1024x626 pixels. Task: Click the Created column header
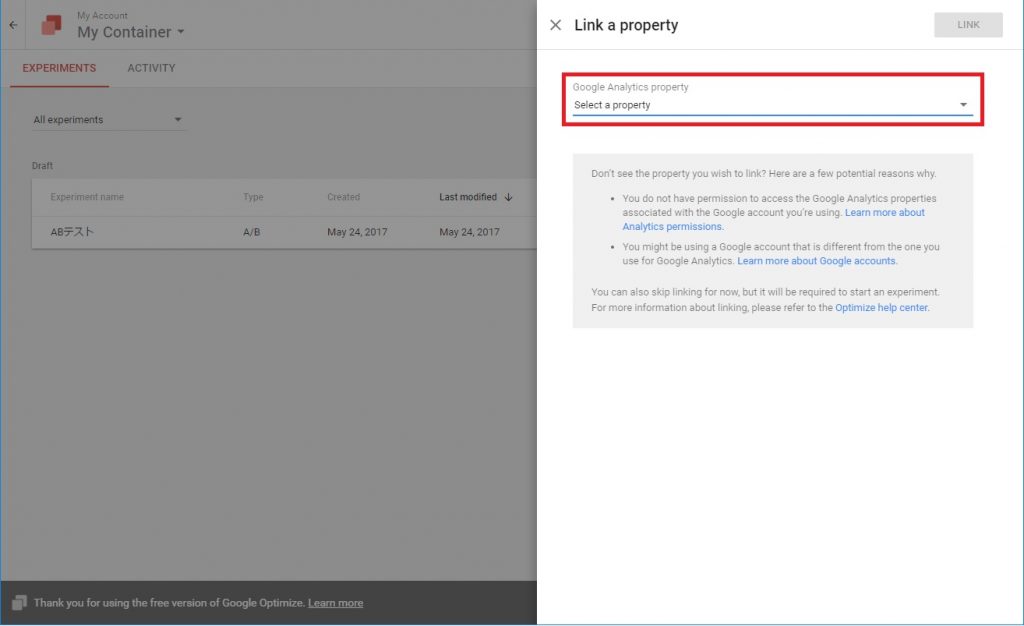[344, 197]
